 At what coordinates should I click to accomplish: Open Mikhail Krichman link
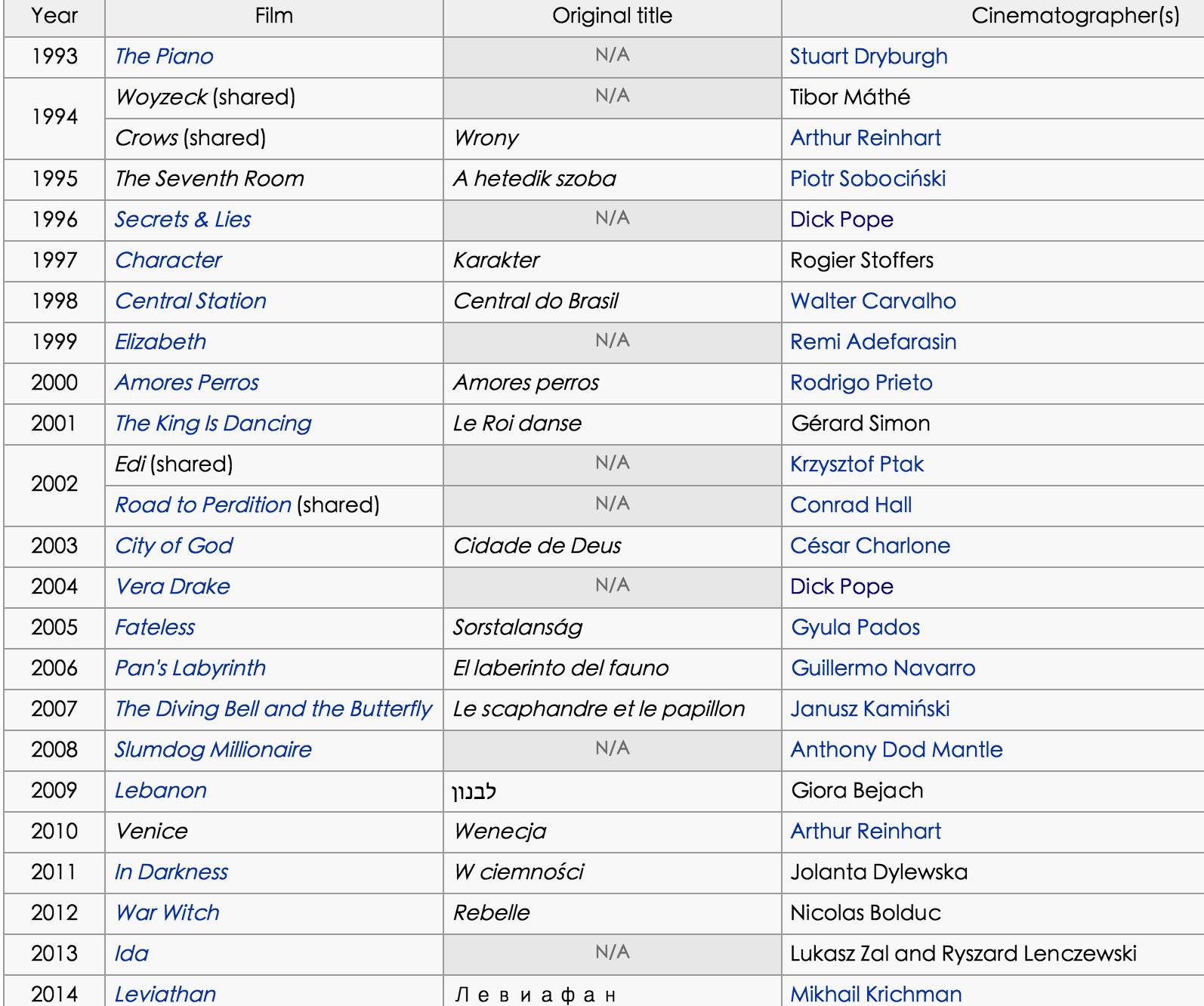click(876, 995)
